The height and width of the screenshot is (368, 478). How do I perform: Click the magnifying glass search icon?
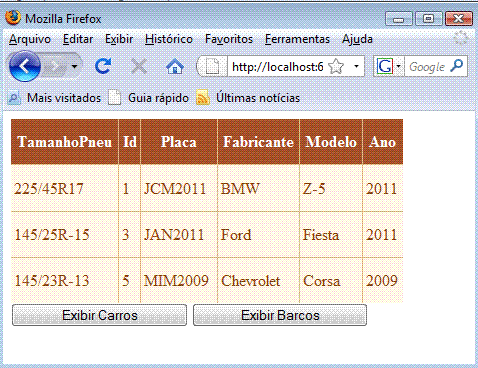457,66
